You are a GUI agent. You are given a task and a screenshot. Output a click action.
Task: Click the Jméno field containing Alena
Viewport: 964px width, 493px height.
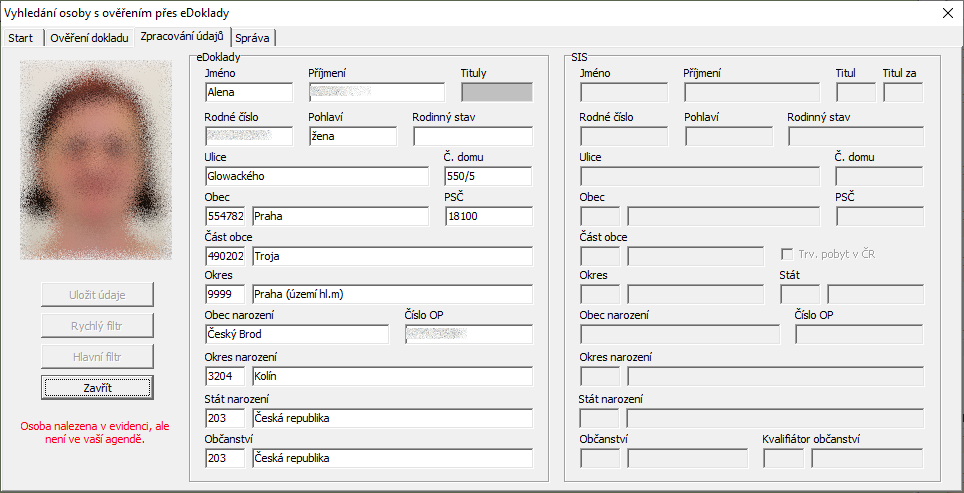tap(248, 92)
